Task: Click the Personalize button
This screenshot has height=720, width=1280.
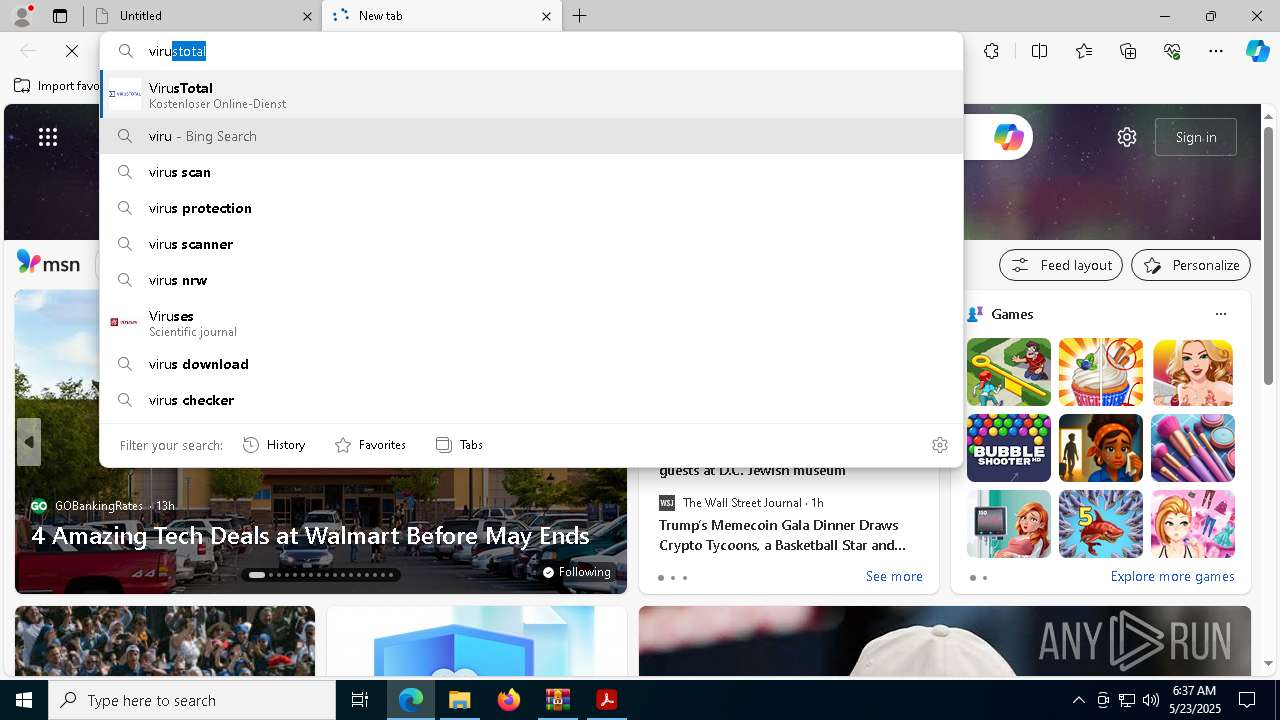Action: [x=1191, y=265]
